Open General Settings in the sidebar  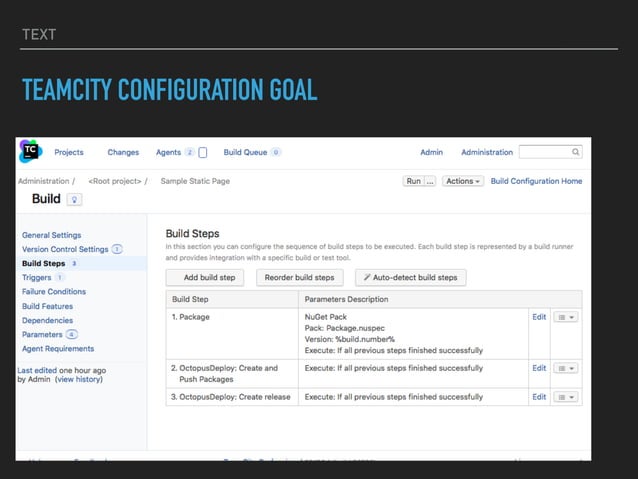pyautogui.click(x=52, y=235)
